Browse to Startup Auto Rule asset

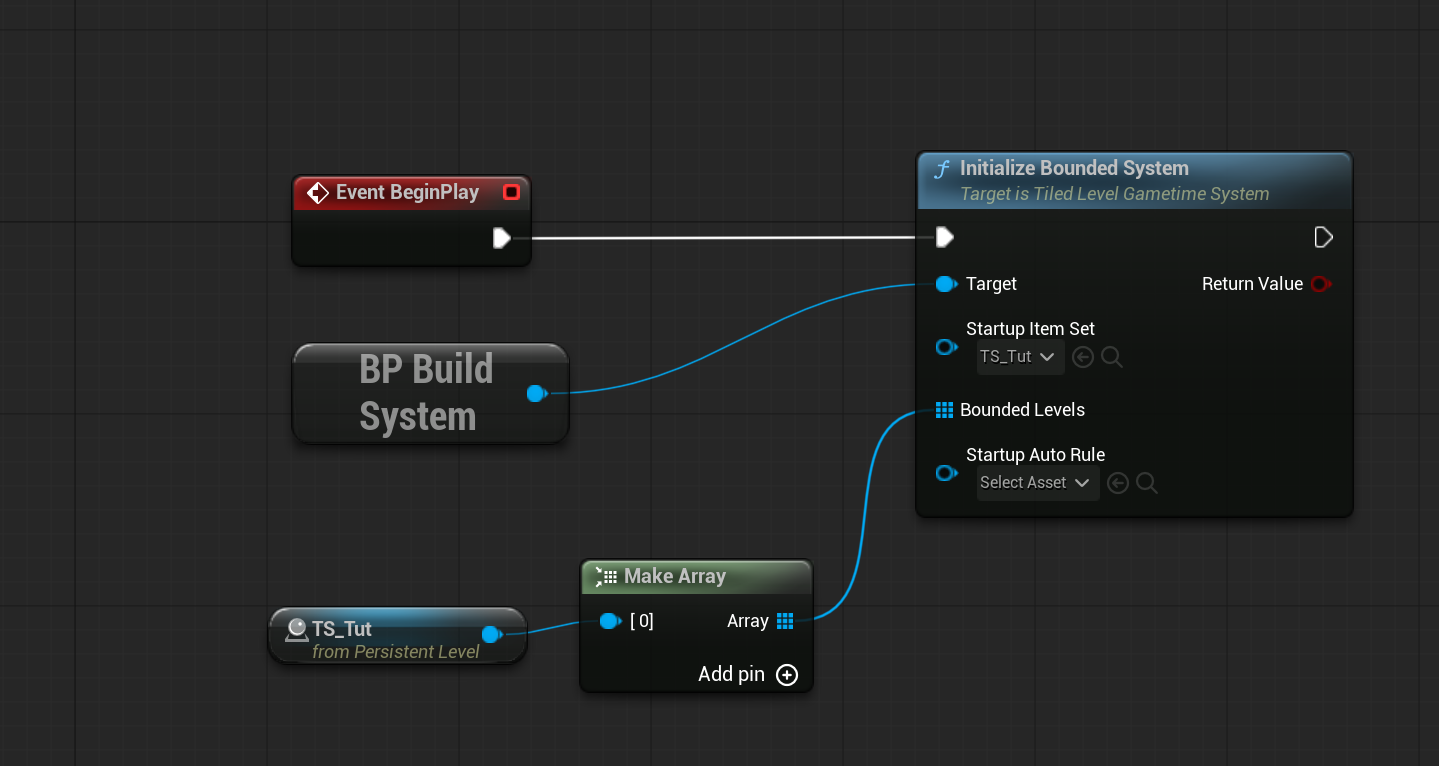[1147, 483]
